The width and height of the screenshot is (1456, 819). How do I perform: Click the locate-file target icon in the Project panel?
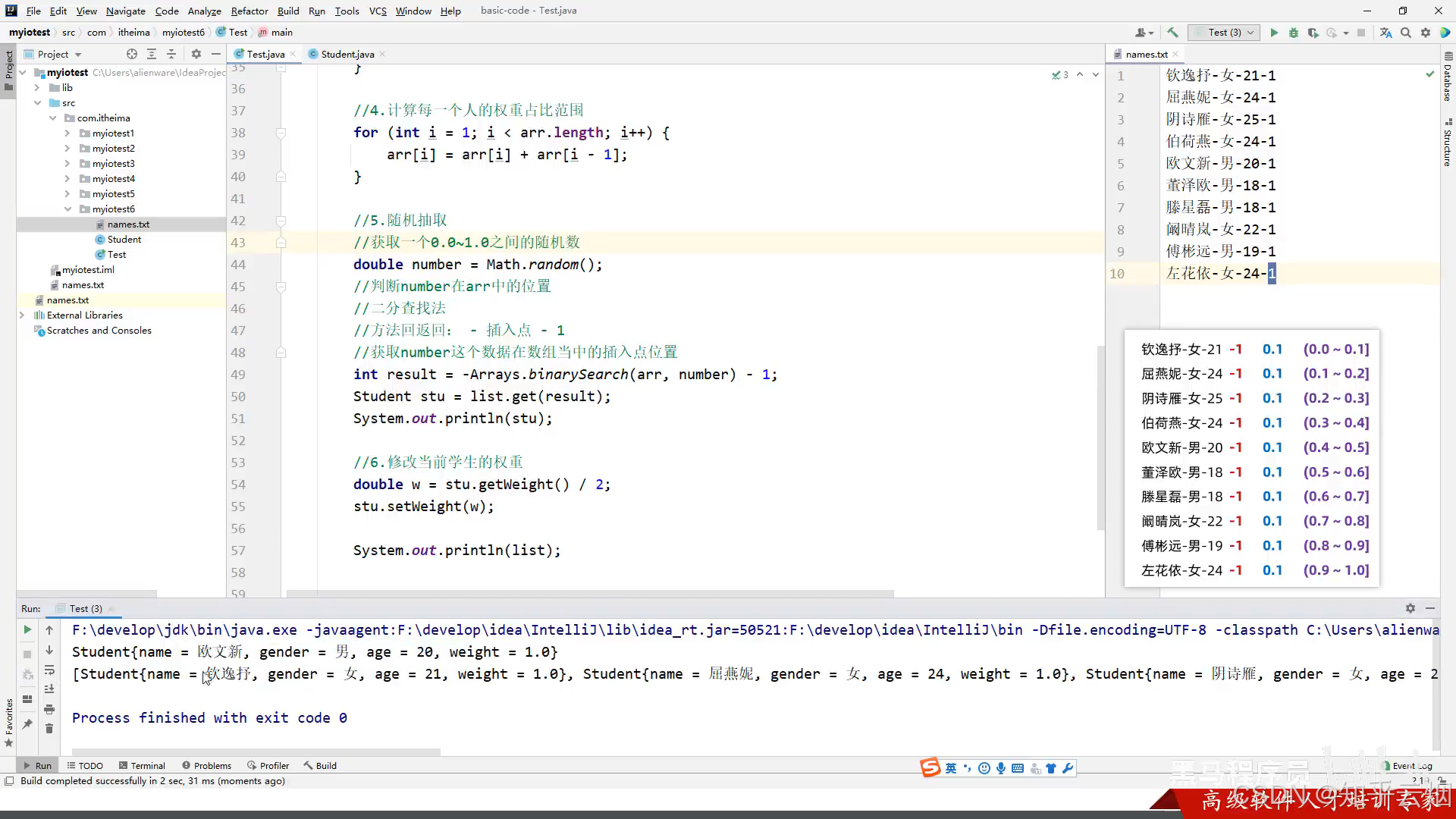[x=132, y=54]
